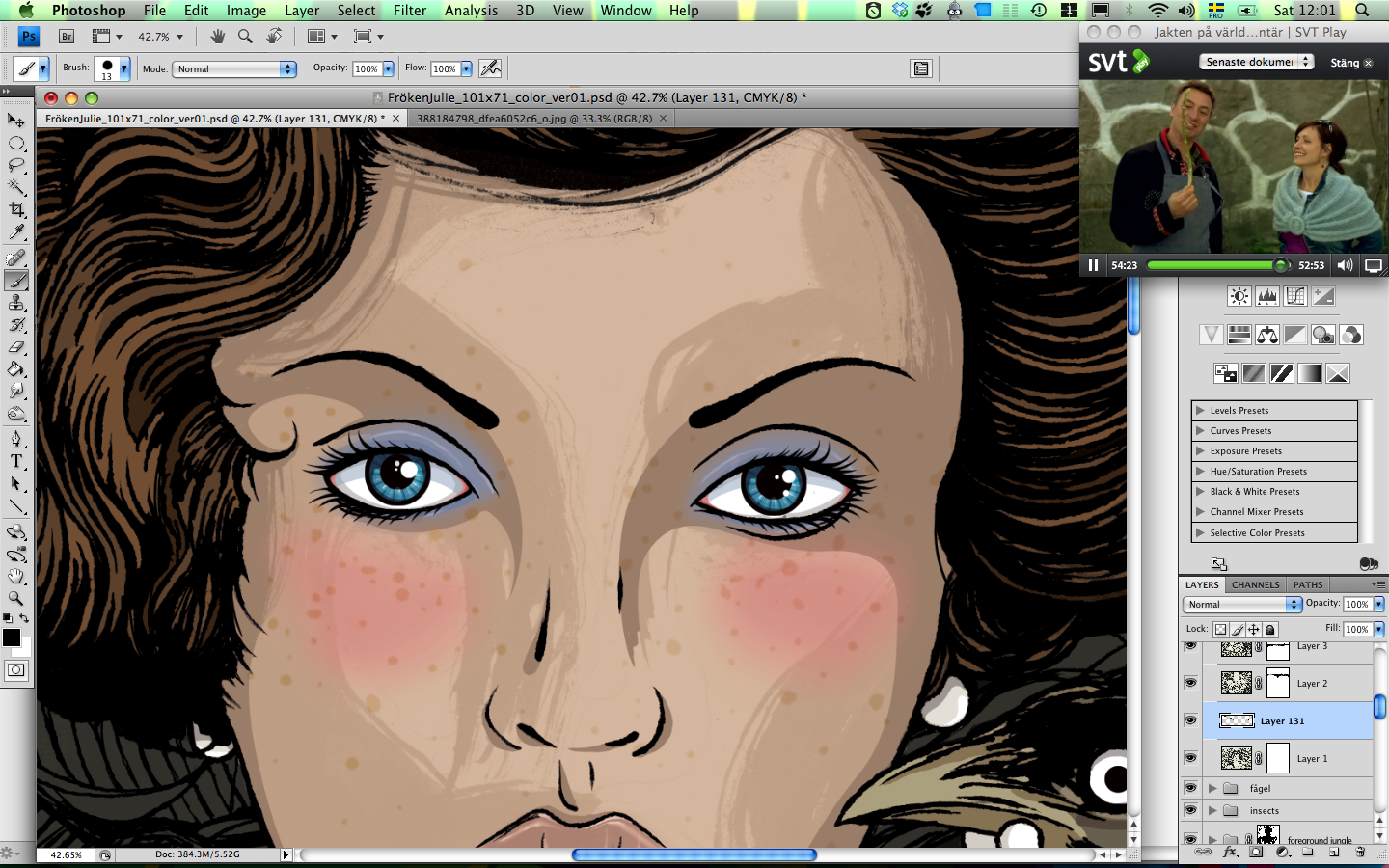Open the Filter menu
The image size is (1389, 868).
click(x=410, y=11)
